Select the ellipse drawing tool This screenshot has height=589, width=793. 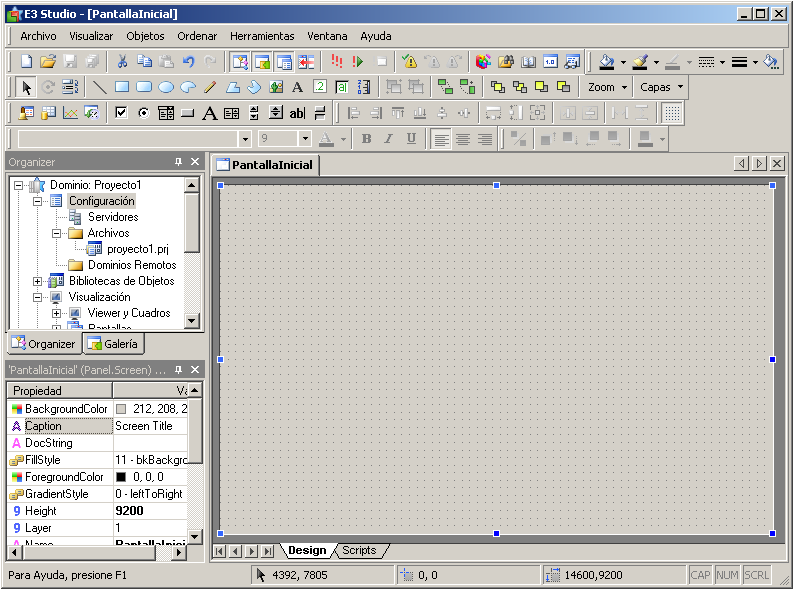pyautogui.click(x=166, y=87)
